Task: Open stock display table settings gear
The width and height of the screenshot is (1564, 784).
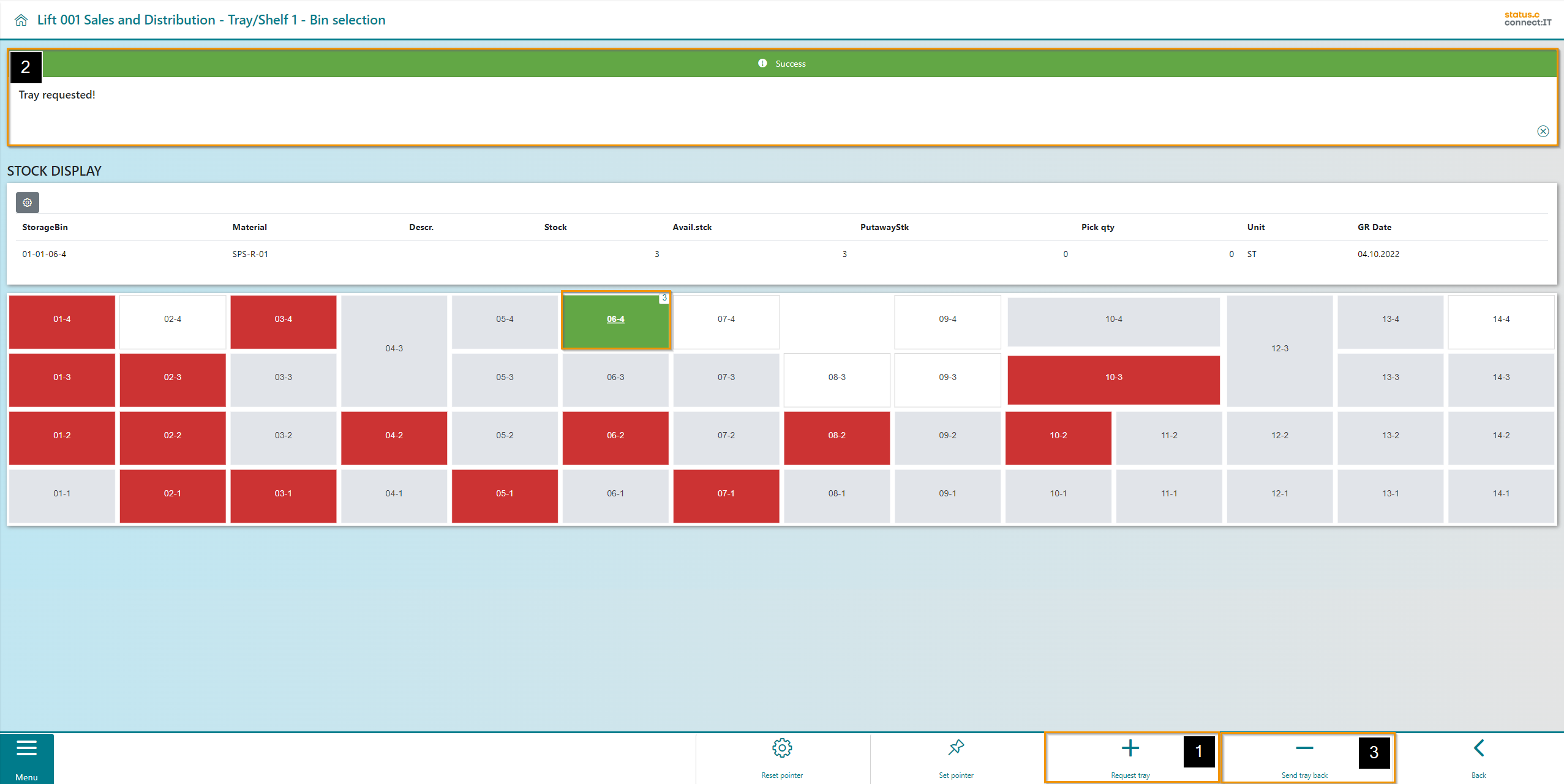Action: 28,203
